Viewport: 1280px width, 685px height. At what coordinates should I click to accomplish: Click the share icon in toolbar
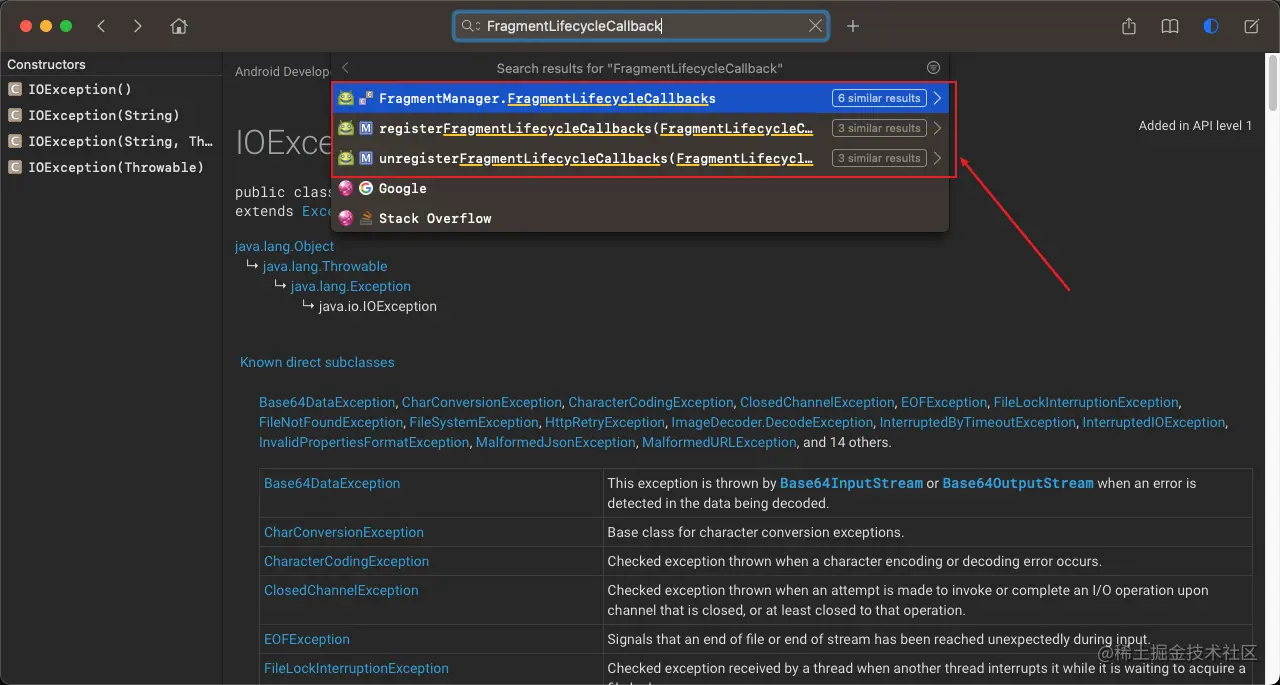pyautogui.click(x=1129, y=26)
